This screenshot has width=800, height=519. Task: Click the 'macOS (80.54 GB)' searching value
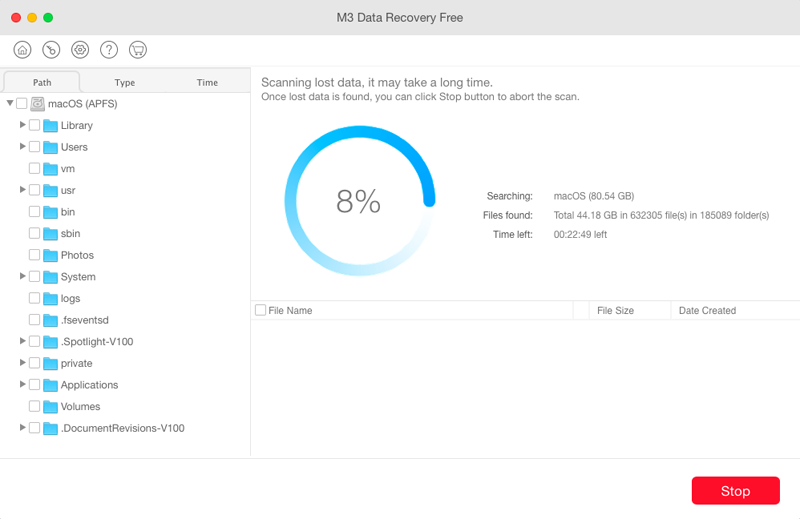pyautogui.click(x=594, y=196)
